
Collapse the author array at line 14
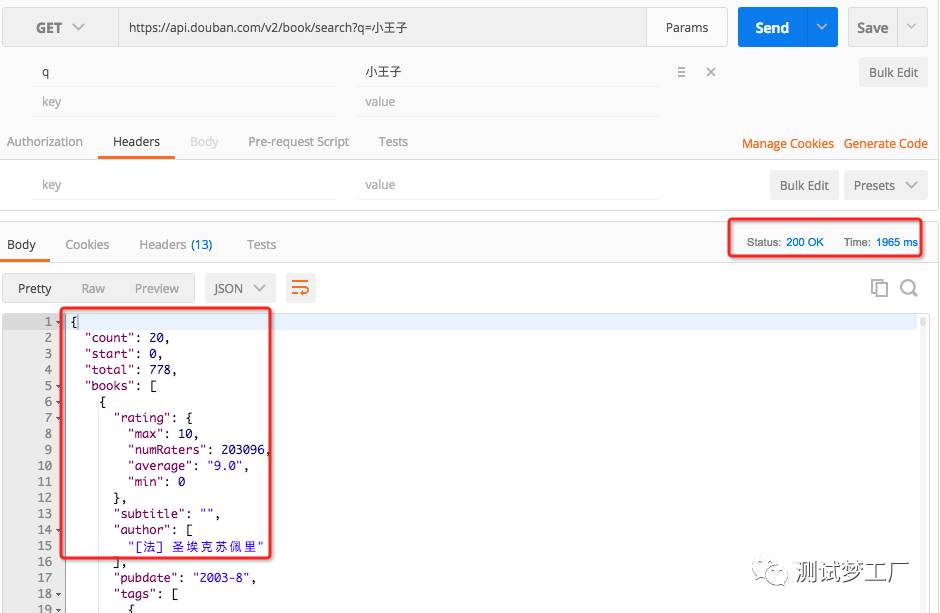tap(58, 530)
